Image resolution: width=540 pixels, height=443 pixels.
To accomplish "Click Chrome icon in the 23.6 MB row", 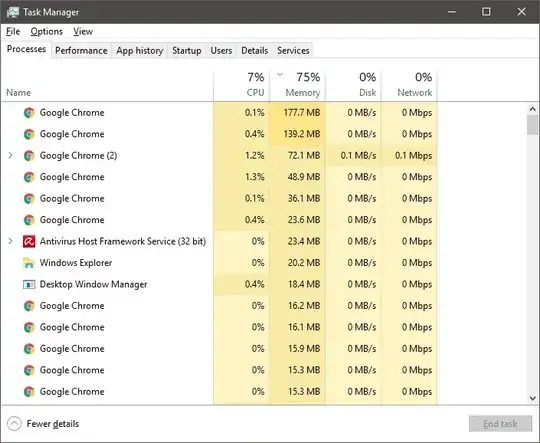I will pos(29,220).
